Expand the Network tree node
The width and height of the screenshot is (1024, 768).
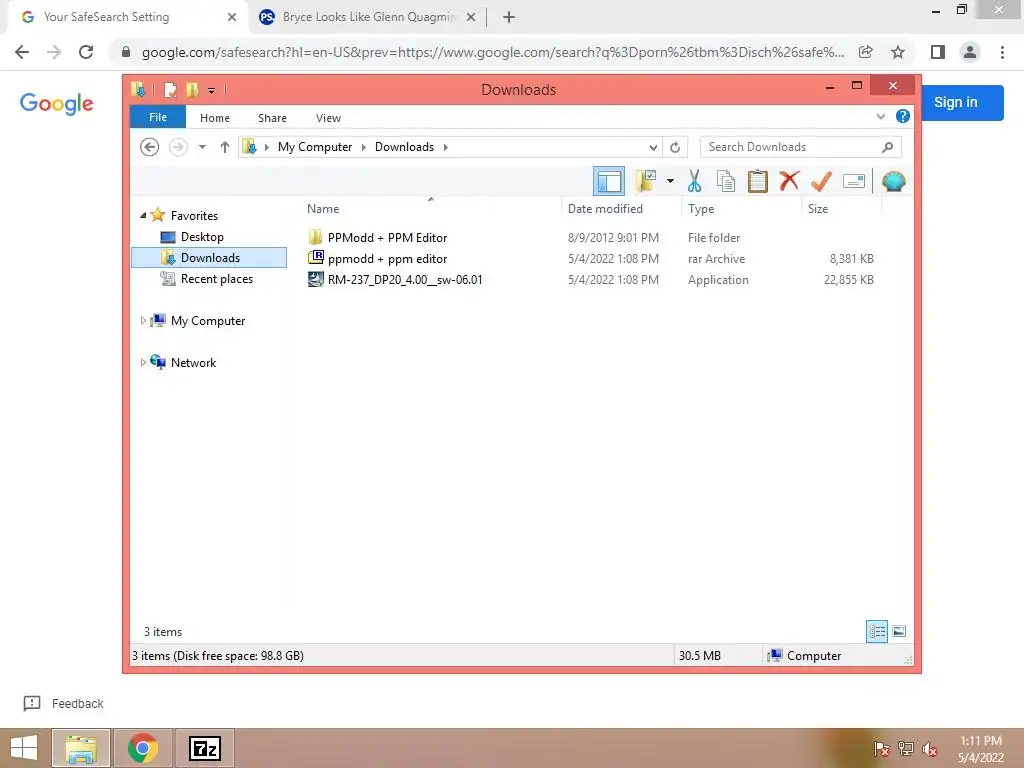pos(143,362)
